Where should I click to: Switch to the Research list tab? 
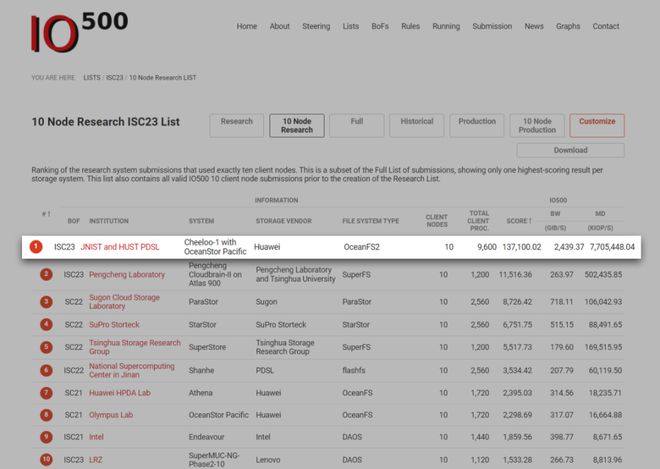237,125
